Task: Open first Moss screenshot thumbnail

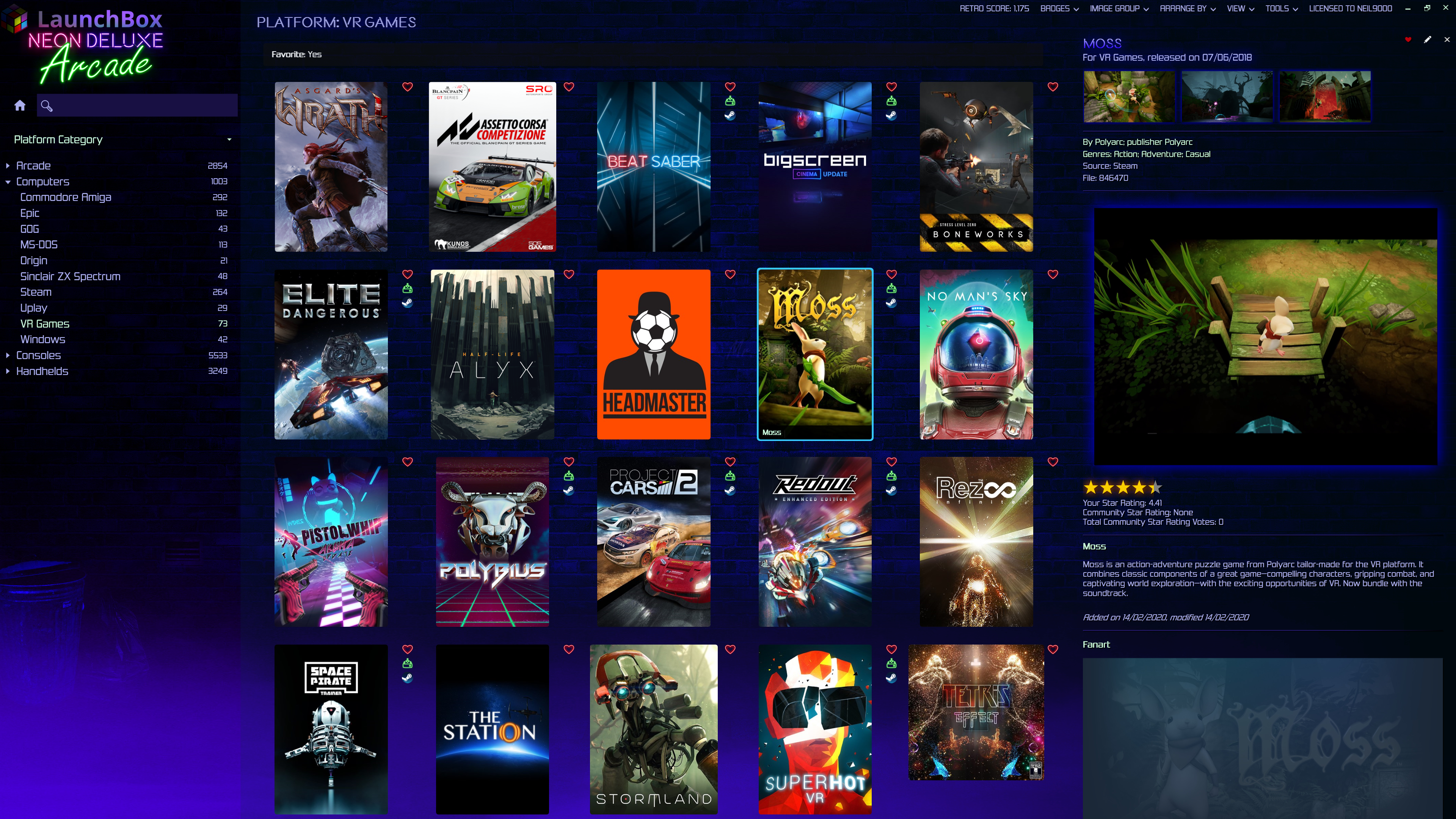Action: [x=1129, y=97]
